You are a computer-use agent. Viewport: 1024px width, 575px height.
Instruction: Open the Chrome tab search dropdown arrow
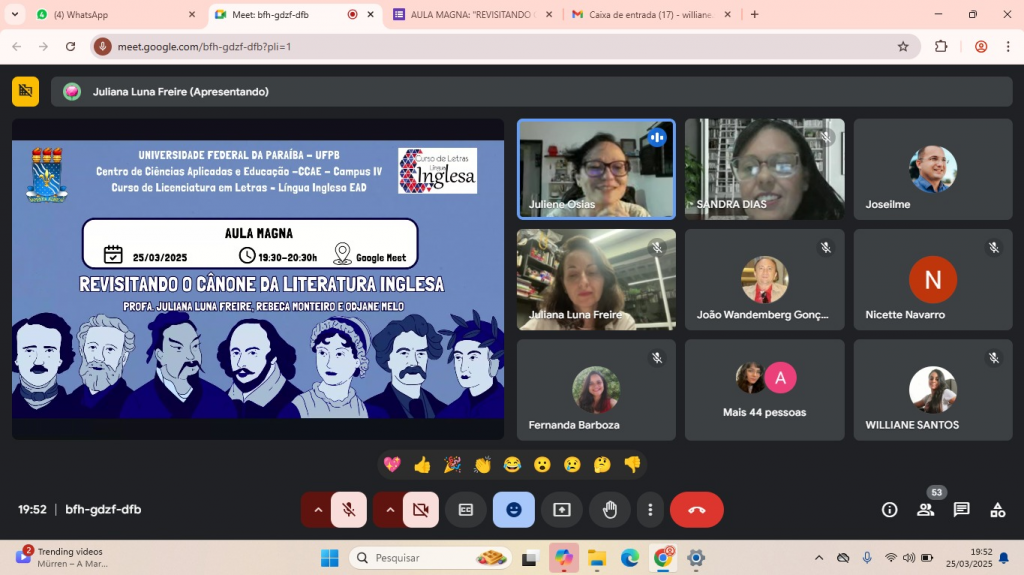15,14
